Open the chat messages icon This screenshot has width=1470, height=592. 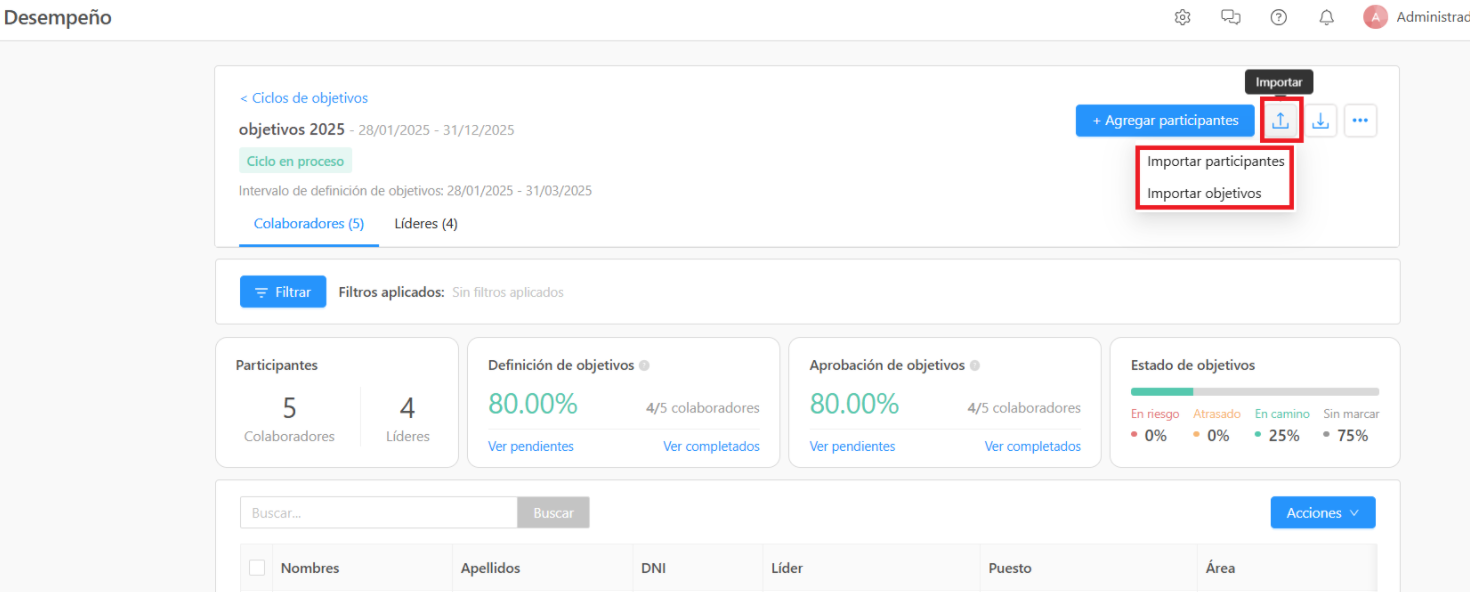(1230, 17)
